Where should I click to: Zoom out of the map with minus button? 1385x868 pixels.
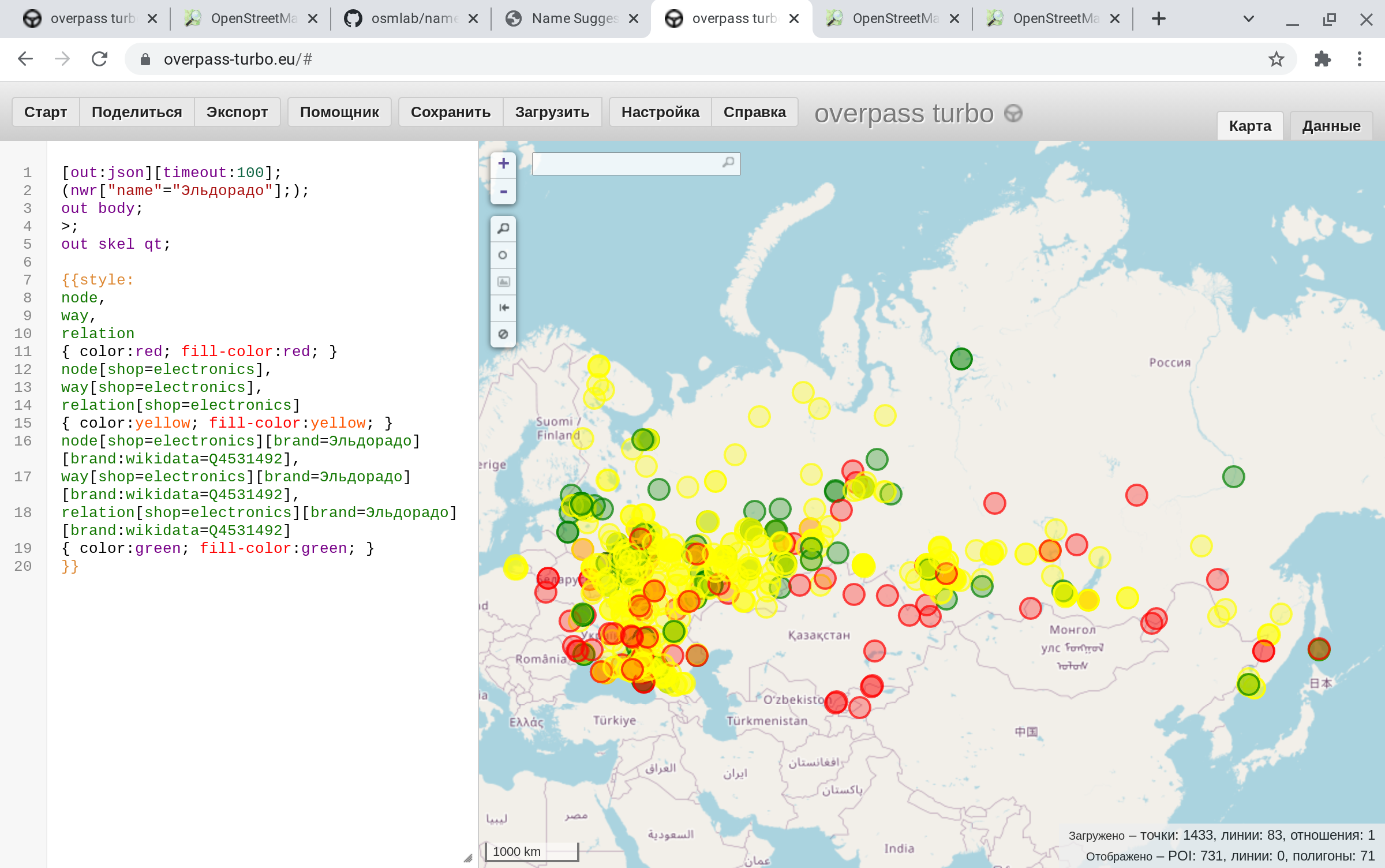pos(503,191)
